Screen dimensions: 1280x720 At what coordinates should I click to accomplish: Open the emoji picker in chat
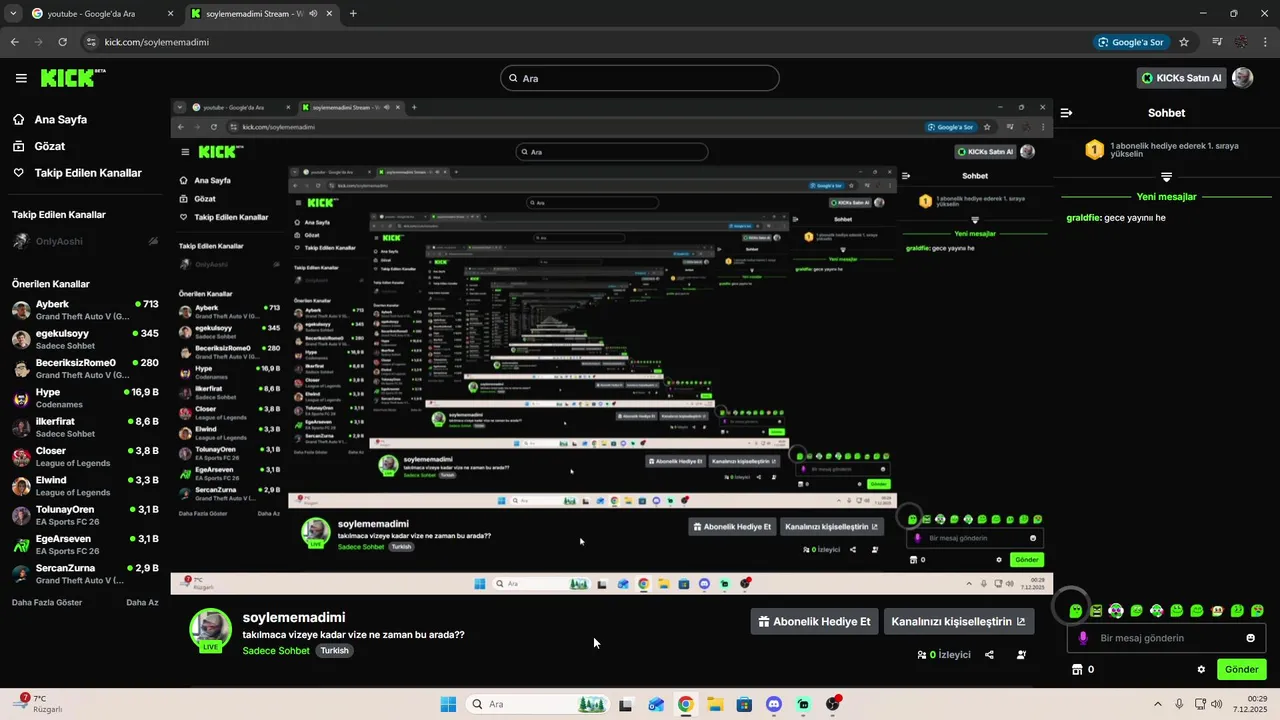coord(1250,638)
